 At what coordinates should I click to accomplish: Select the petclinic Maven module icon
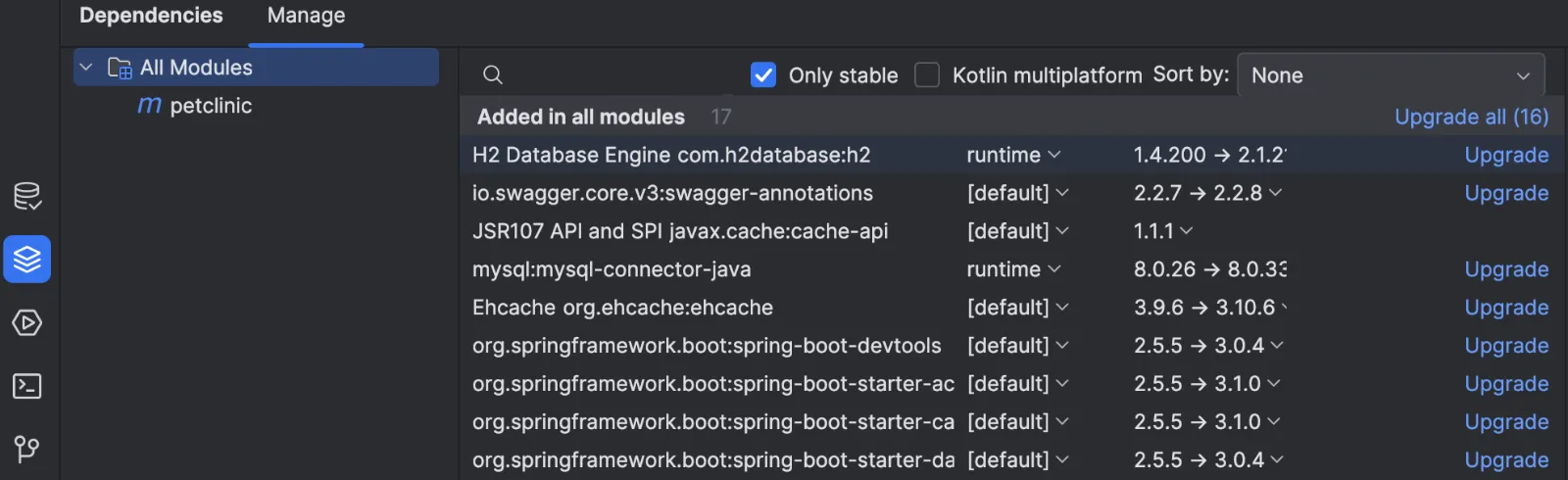point(149,105)
